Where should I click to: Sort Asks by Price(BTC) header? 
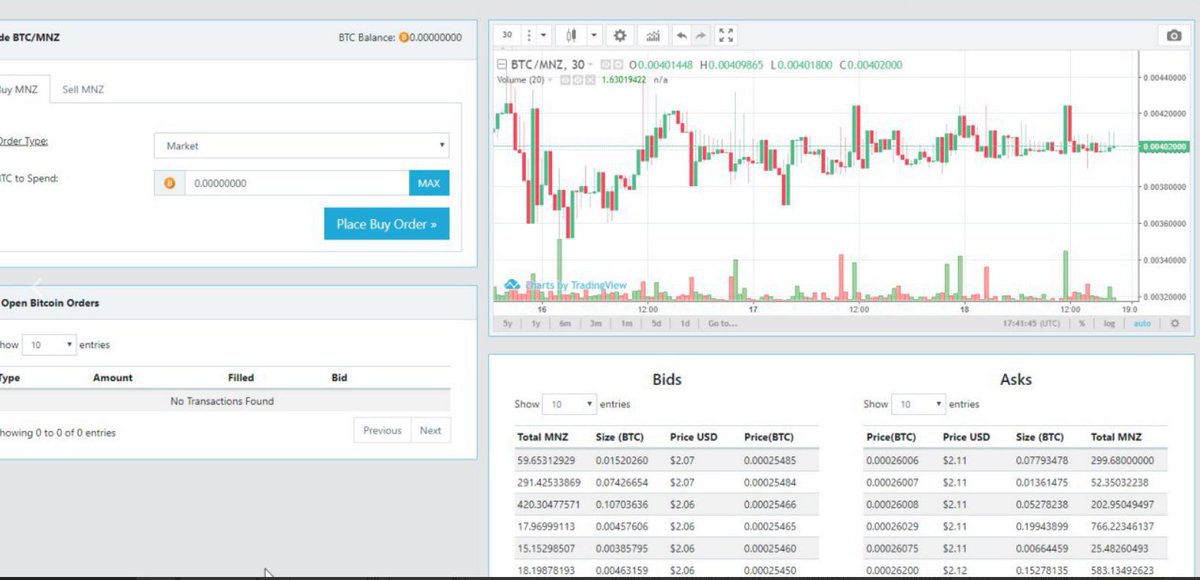coord(892,437)
